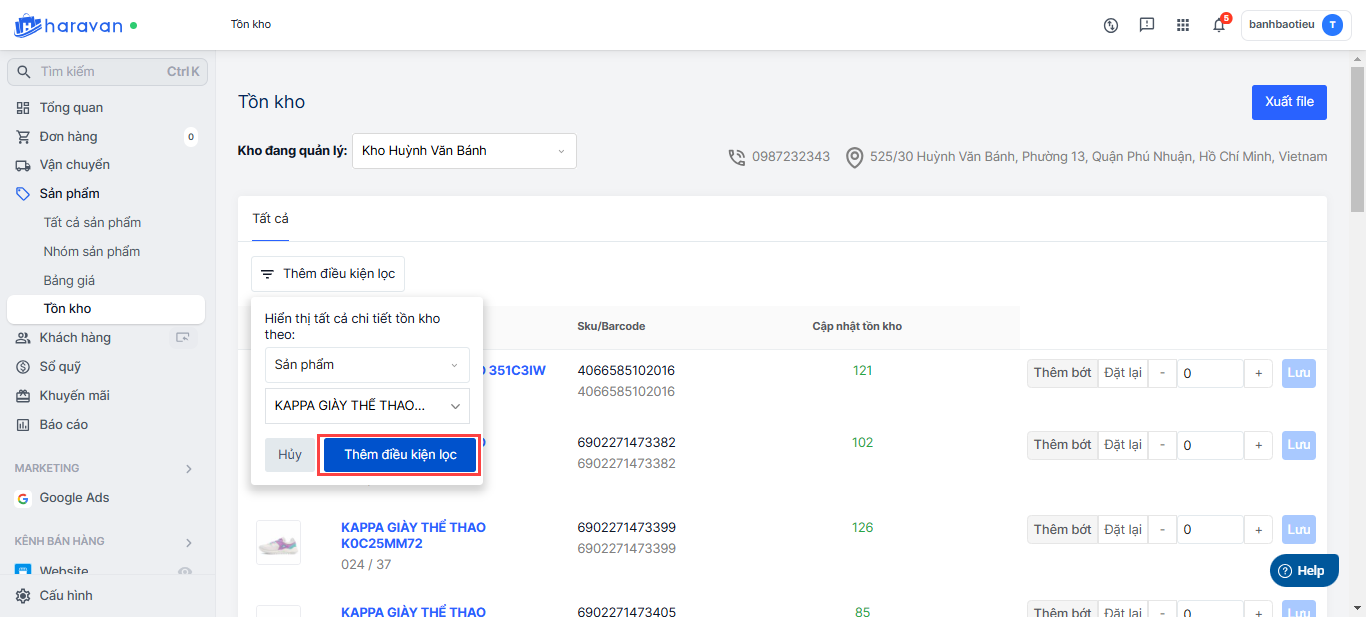The height and width of the screenshot is (617, 1366).
Task: Open Tất cả sản phẩm submenu
Action: coord(92,222)
